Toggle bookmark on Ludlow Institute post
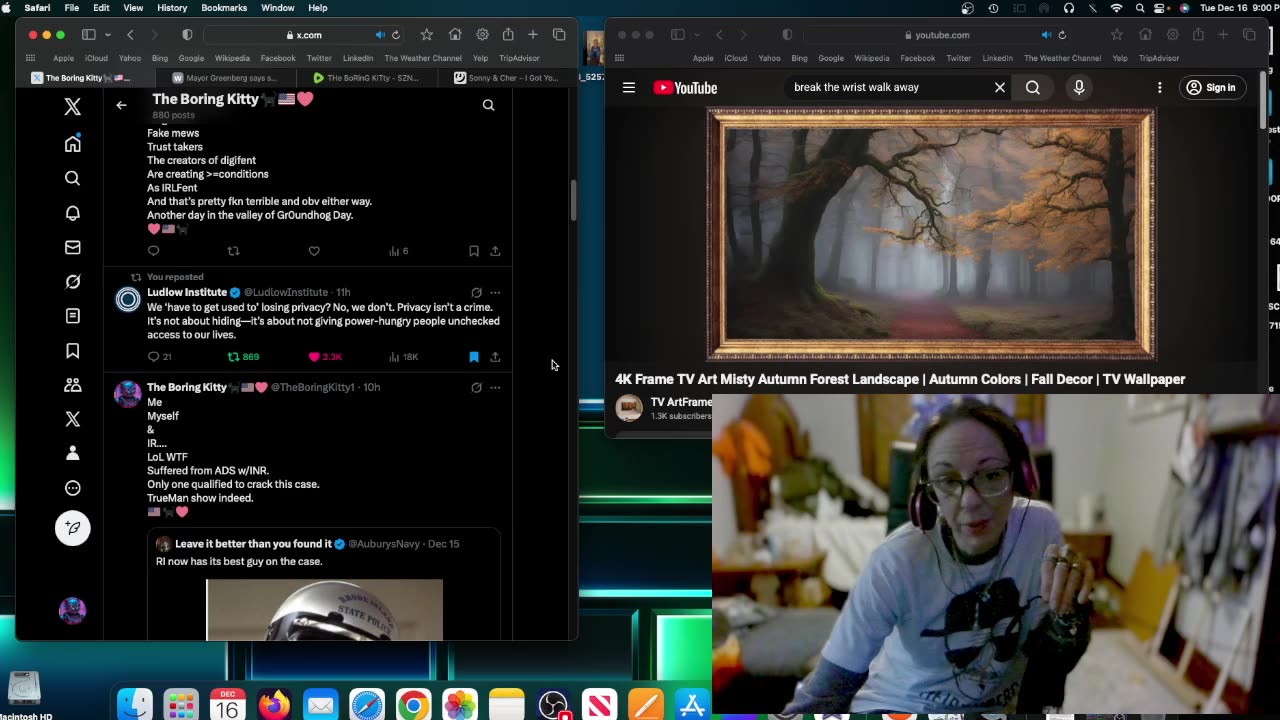 tap(474, 357)
